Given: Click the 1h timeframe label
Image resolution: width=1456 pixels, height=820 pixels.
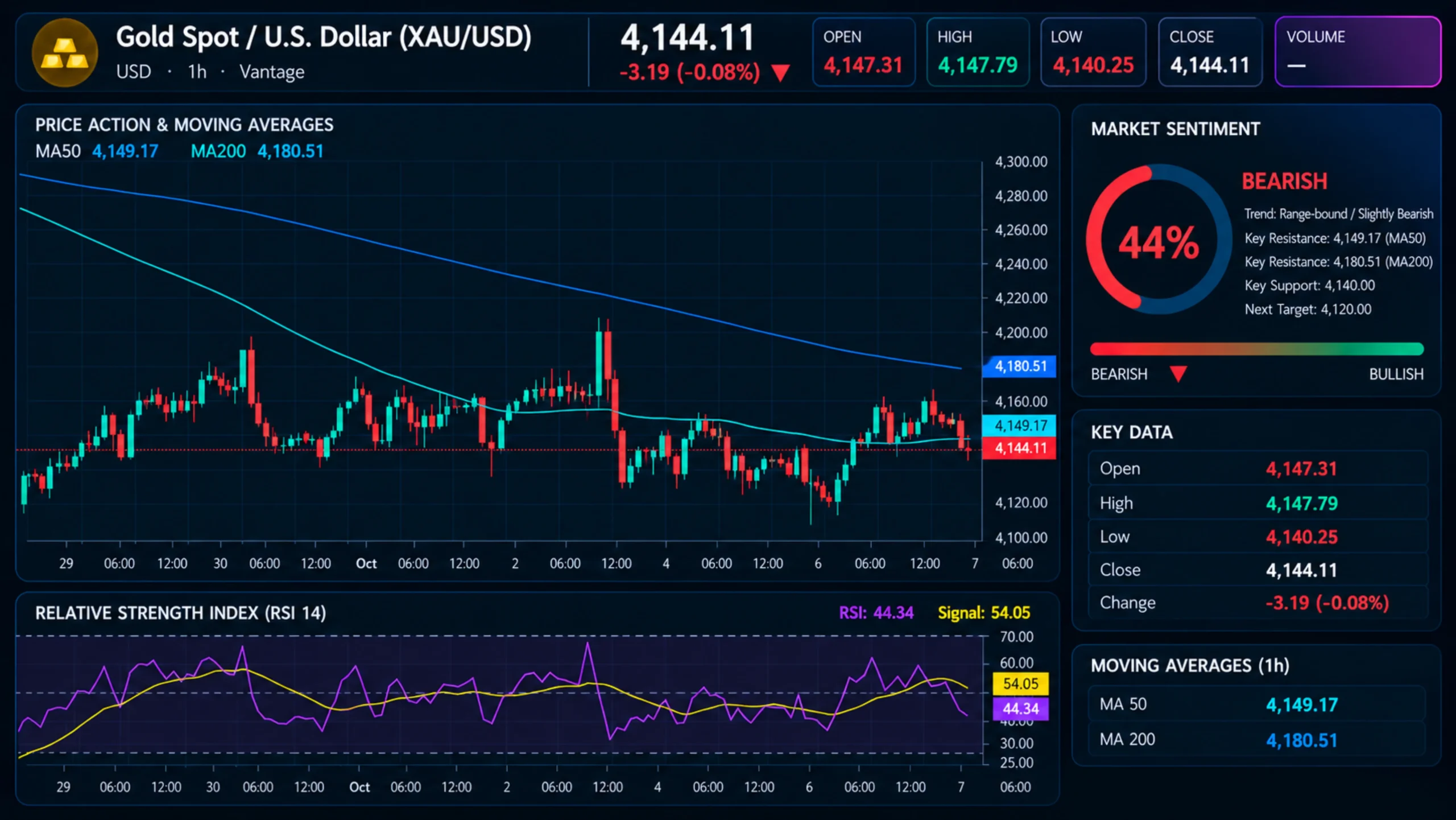Looking at the screenshot, I should pyautogui.click(x=197, y=72).
